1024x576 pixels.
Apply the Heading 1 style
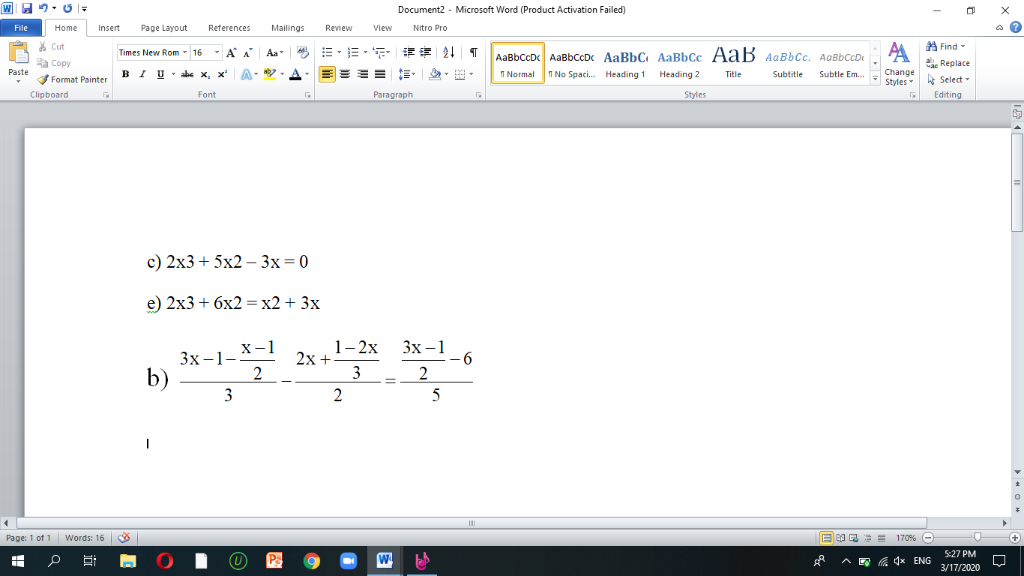(x=625, y=63)
